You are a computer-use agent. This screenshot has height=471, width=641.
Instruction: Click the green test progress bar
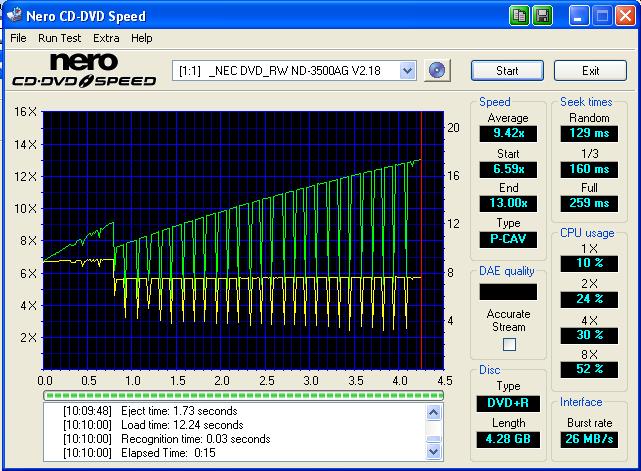pyautogui.click(x=244, y=395)
